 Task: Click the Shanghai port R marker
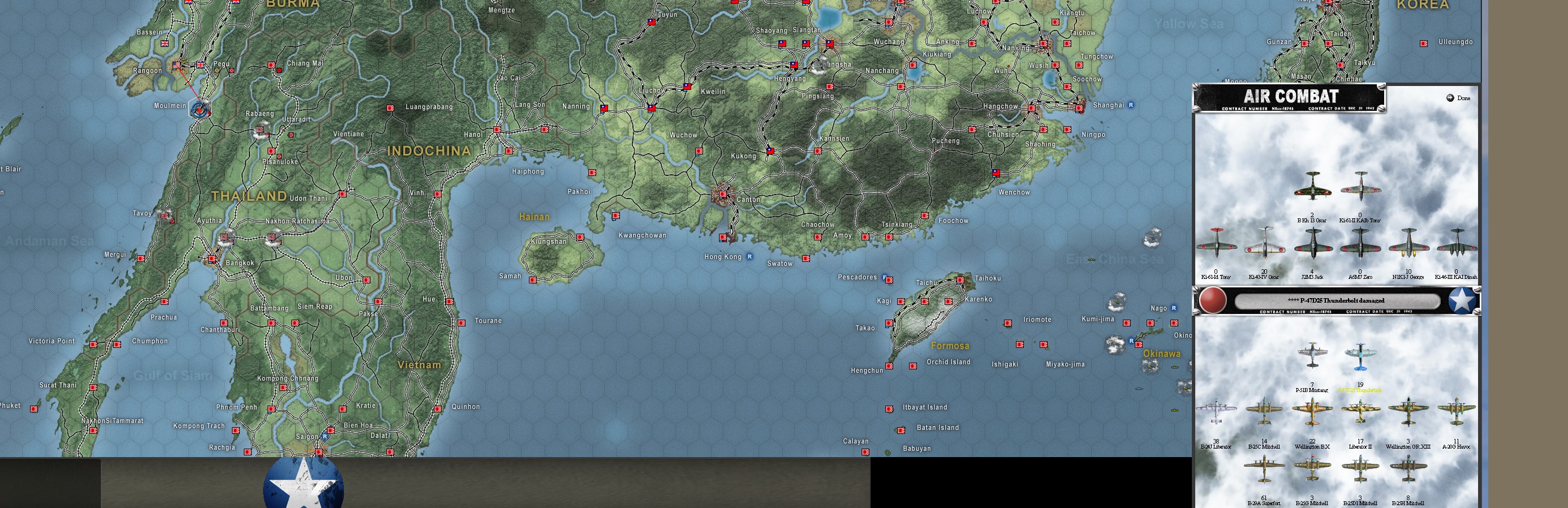point(1131,105)
